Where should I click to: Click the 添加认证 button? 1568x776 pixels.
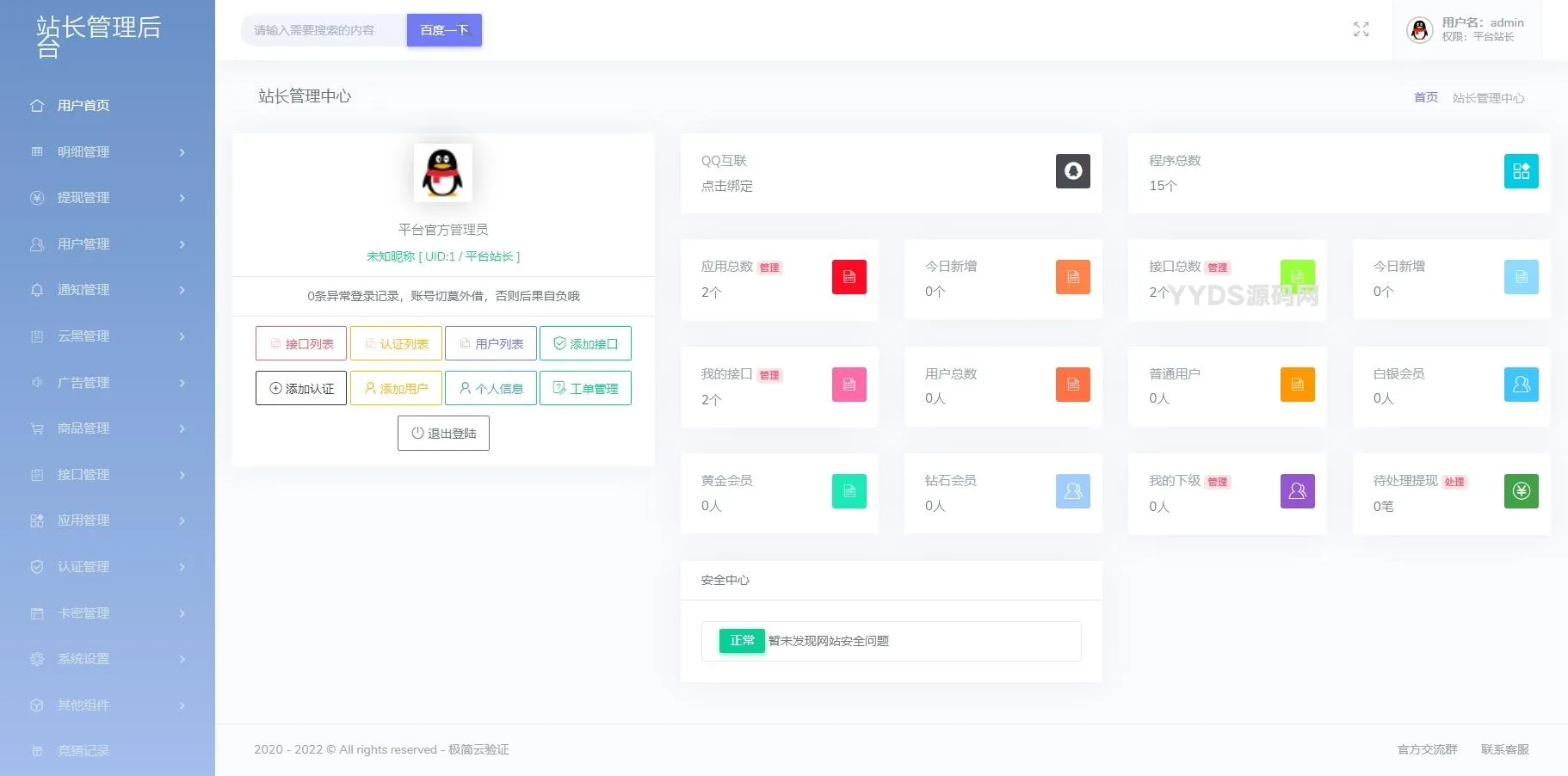pyautogui.click(x=301, y=388)
